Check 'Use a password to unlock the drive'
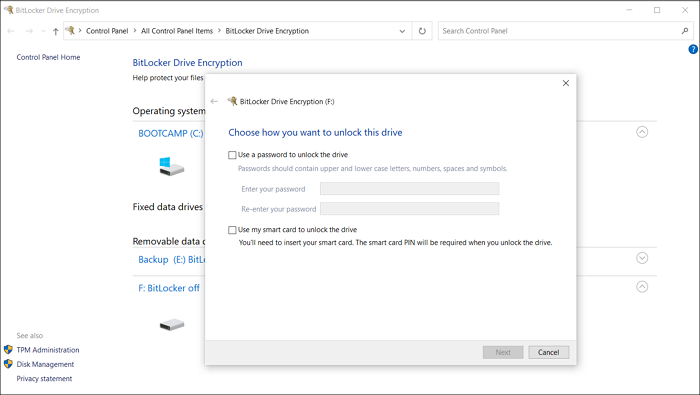700x395 pixels. pyautogui.click(x=232, y=155)
